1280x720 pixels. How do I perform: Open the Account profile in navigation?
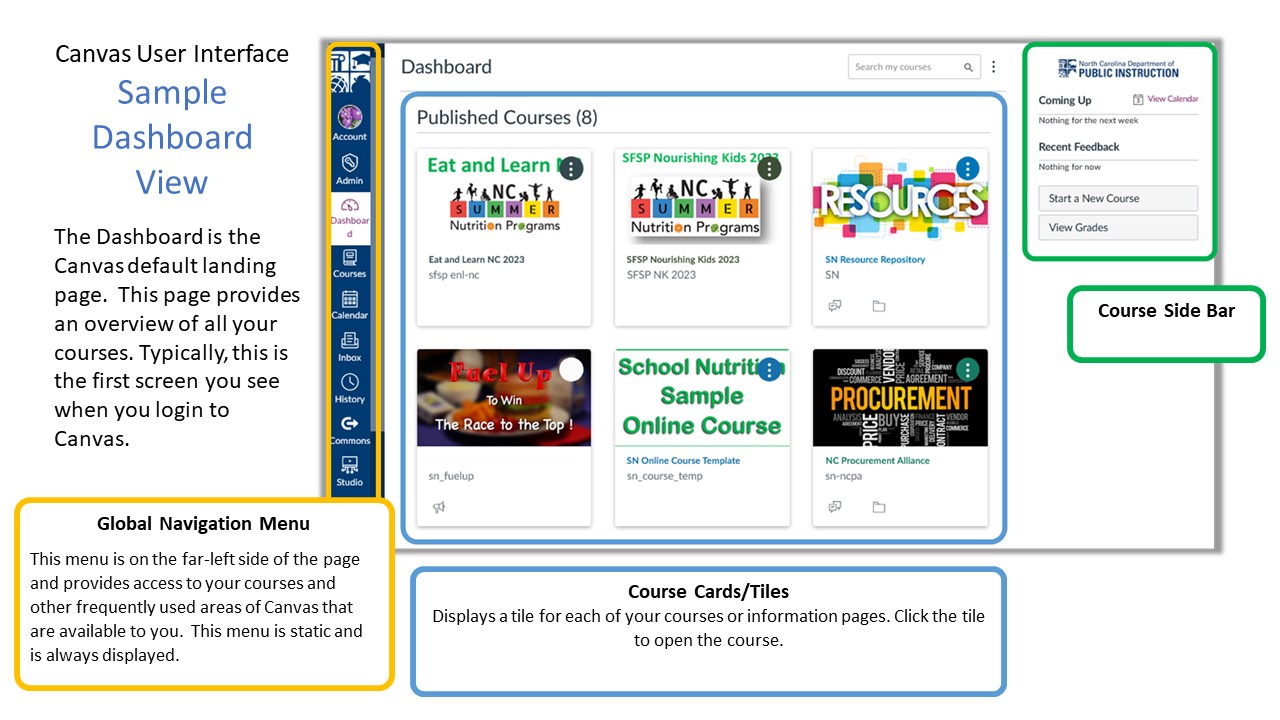[350, 123]
